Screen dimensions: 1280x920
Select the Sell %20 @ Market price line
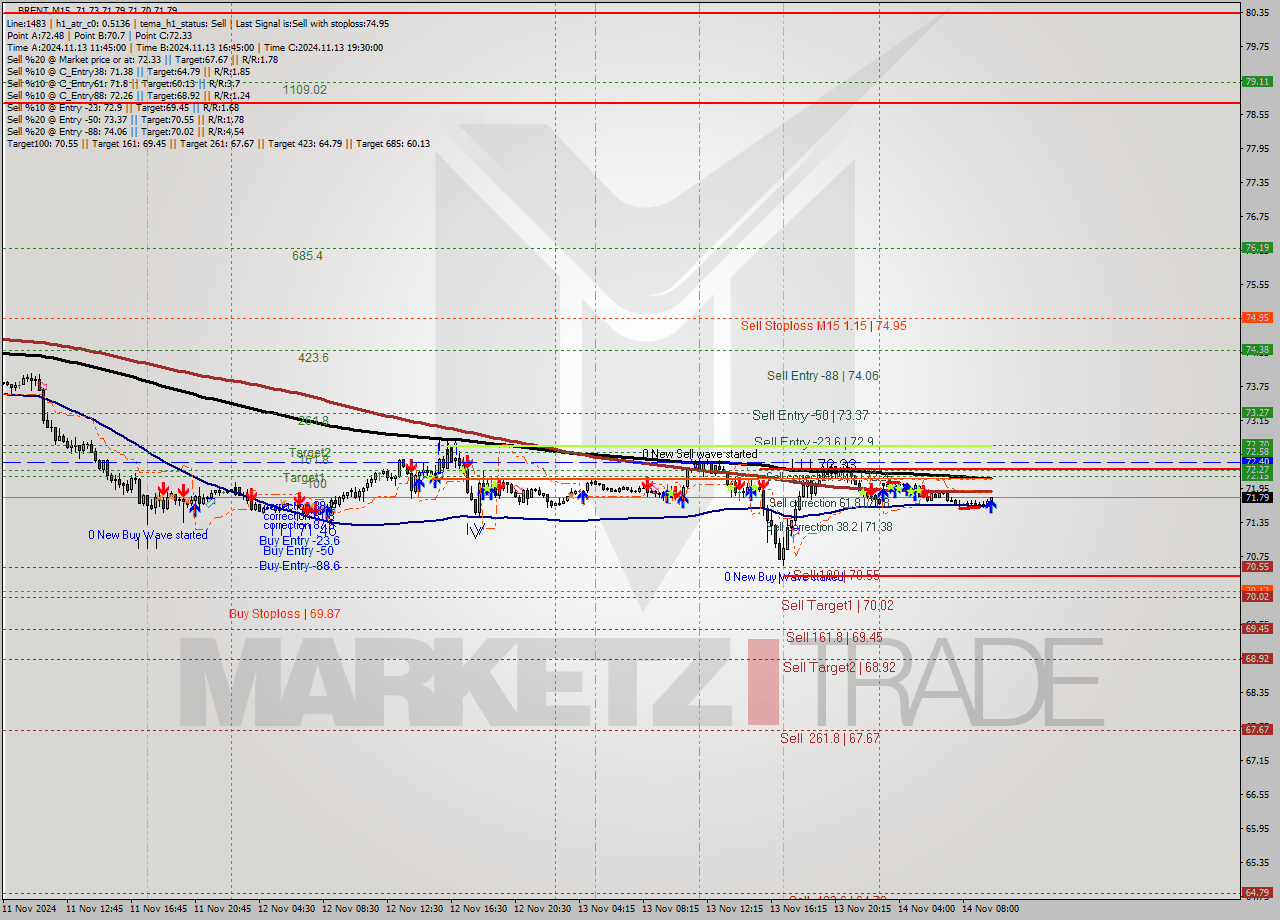click(142, 59)
